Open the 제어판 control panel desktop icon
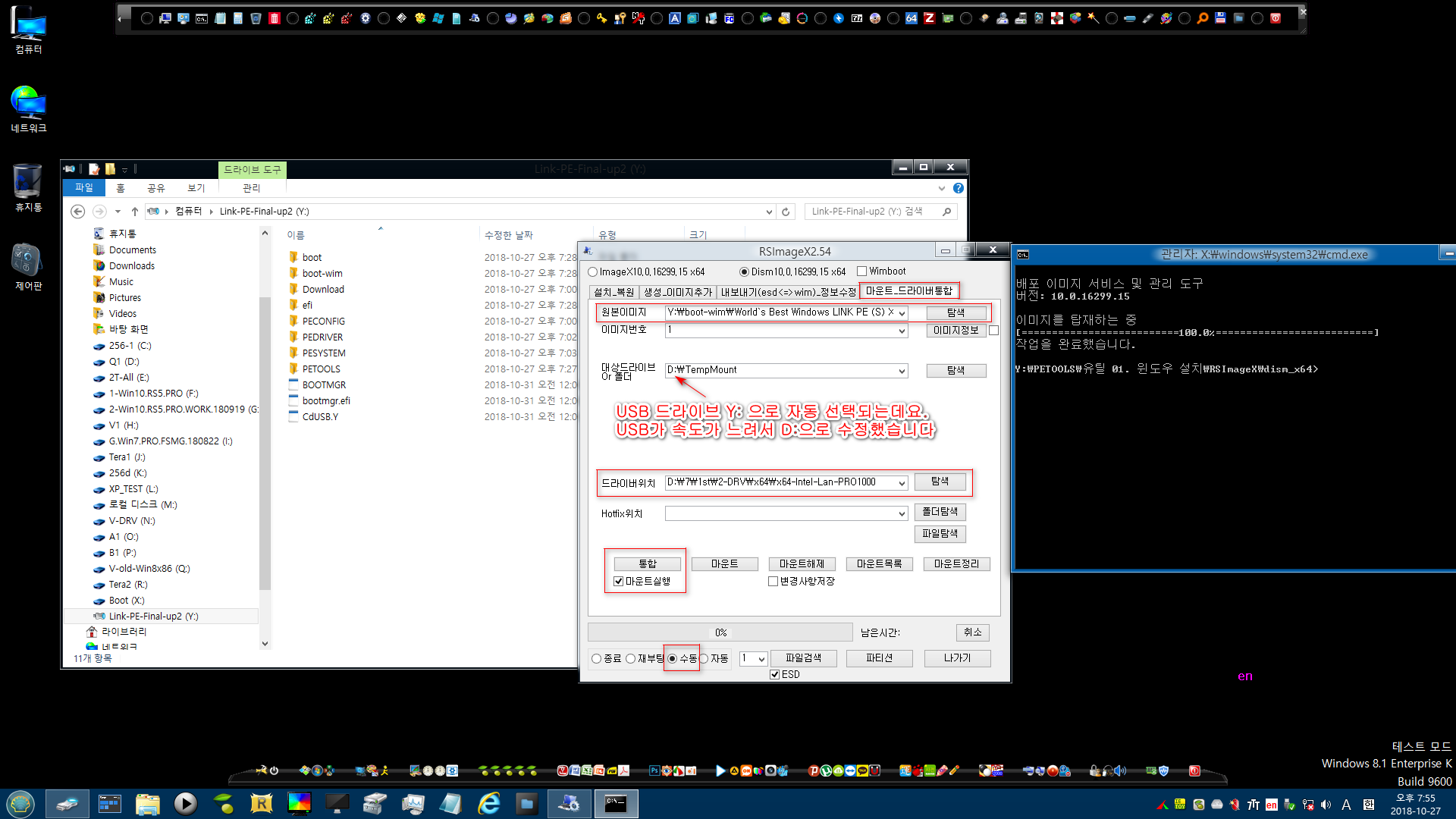This screenshot has height=819, width=1456. 29,267
